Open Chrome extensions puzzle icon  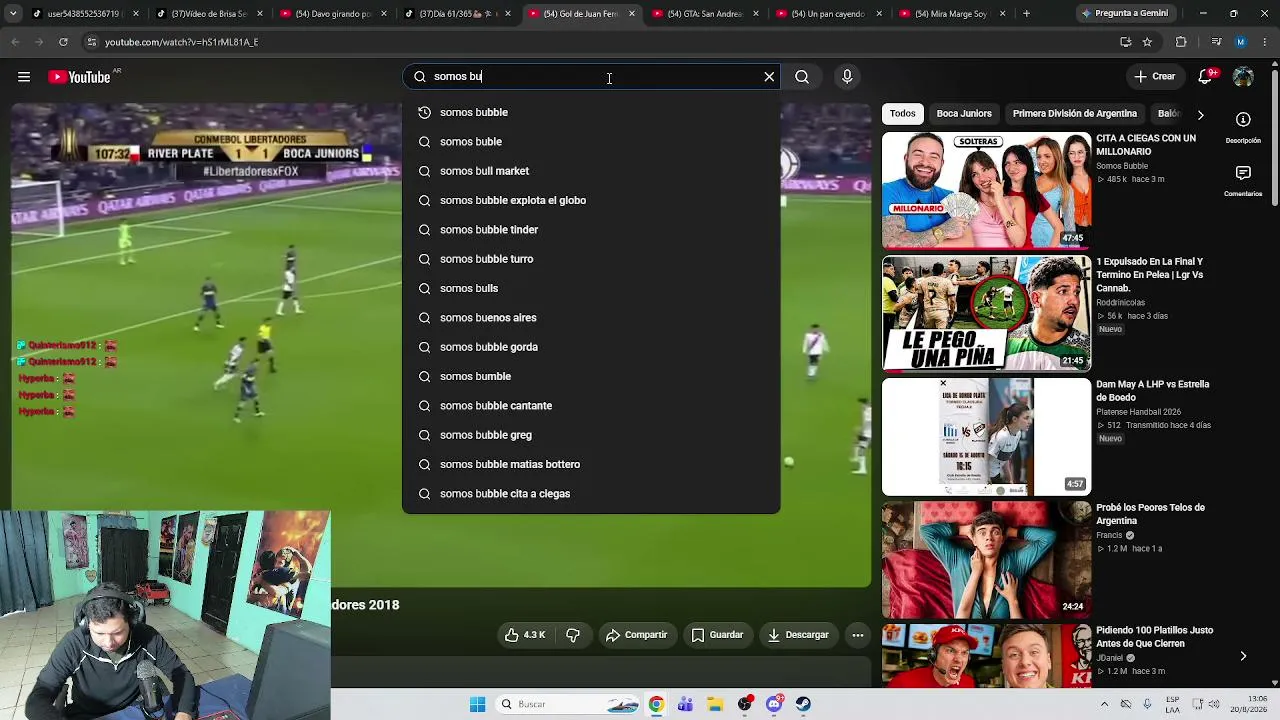1181,42
